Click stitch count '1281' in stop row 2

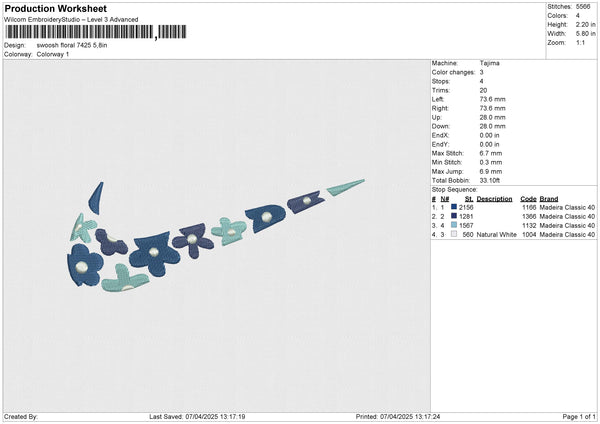466,217
